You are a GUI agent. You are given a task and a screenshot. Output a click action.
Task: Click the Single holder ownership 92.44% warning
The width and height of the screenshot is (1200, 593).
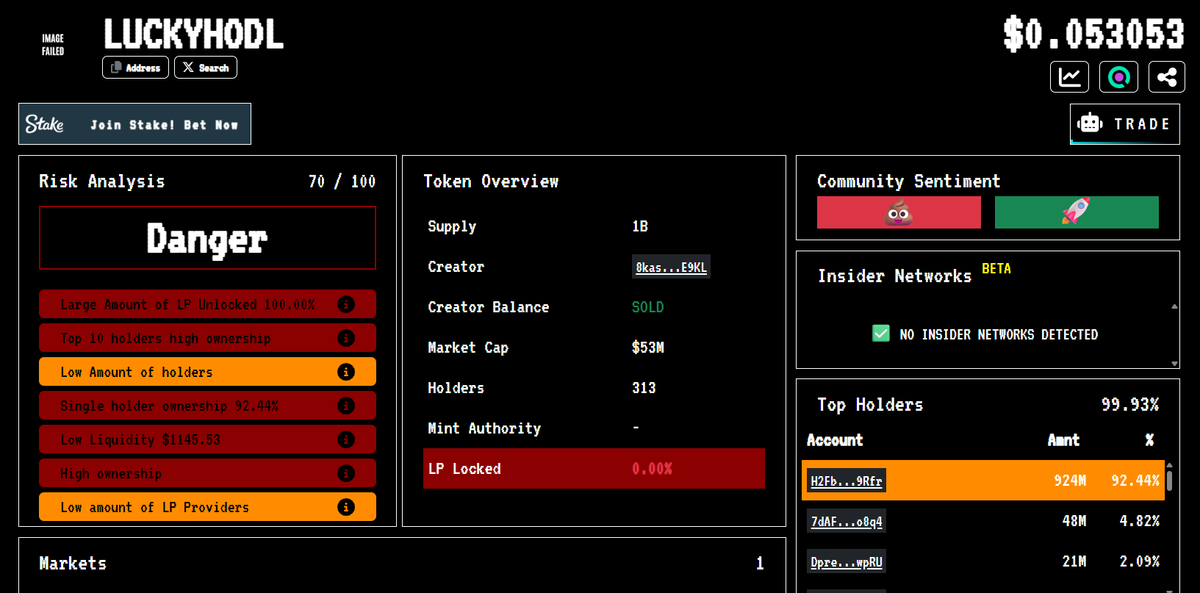pos(208,406)
